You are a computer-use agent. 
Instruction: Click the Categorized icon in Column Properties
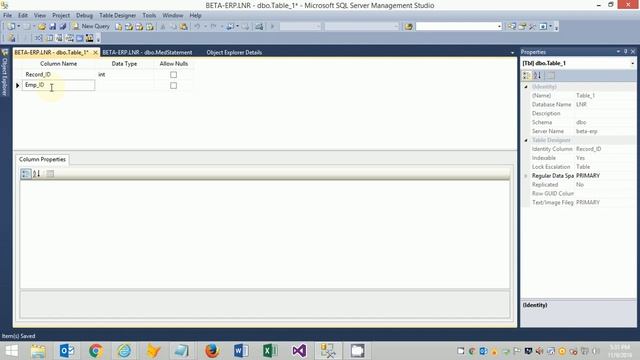pyautogui.click(x=26, y=174)
